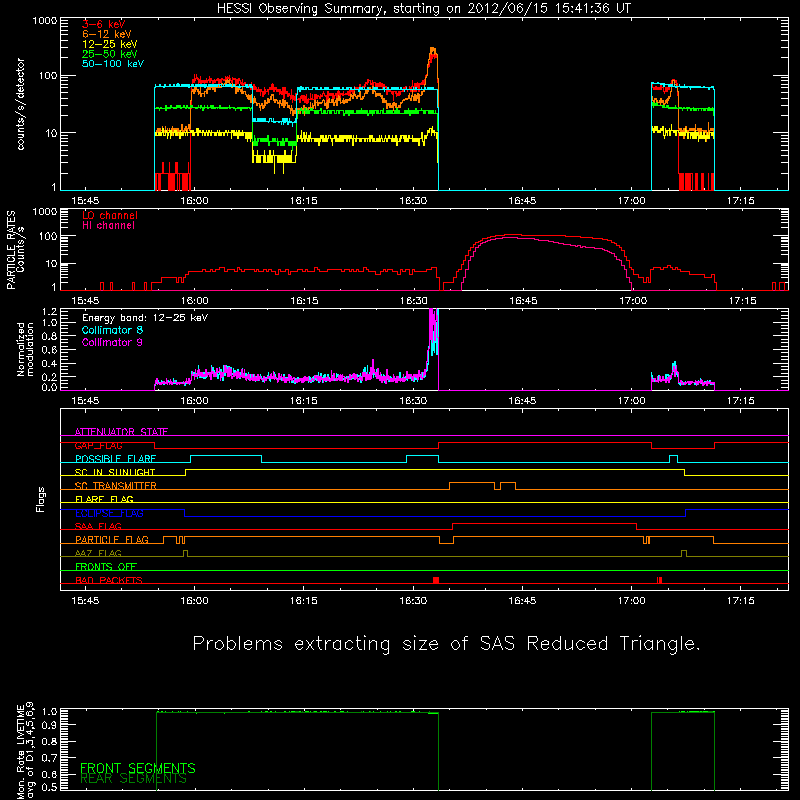
Task: Click the HESSI Observing Summary title text
Action: point(424,9)
